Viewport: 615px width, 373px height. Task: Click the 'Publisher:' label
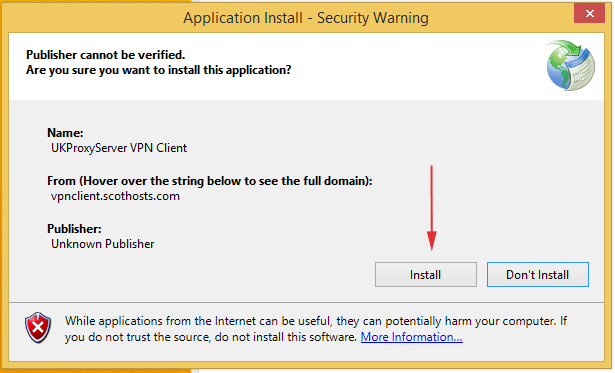[74, 229]
